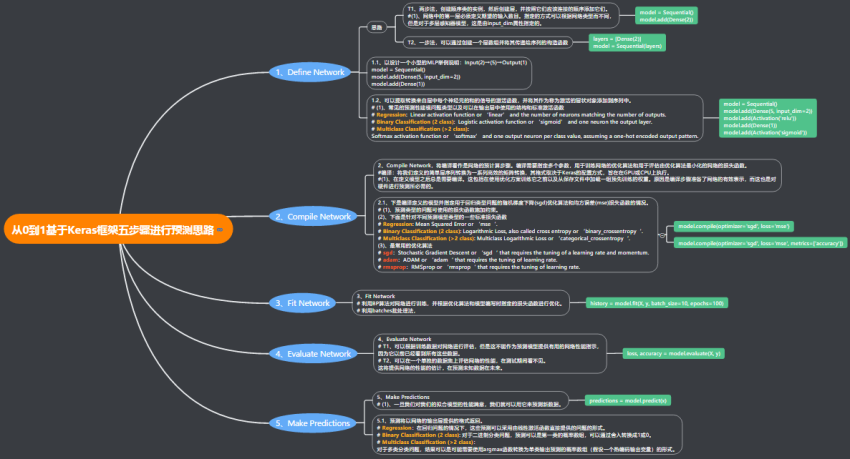
Task: Select the small 思路 node at top
Action: point(377,27)
